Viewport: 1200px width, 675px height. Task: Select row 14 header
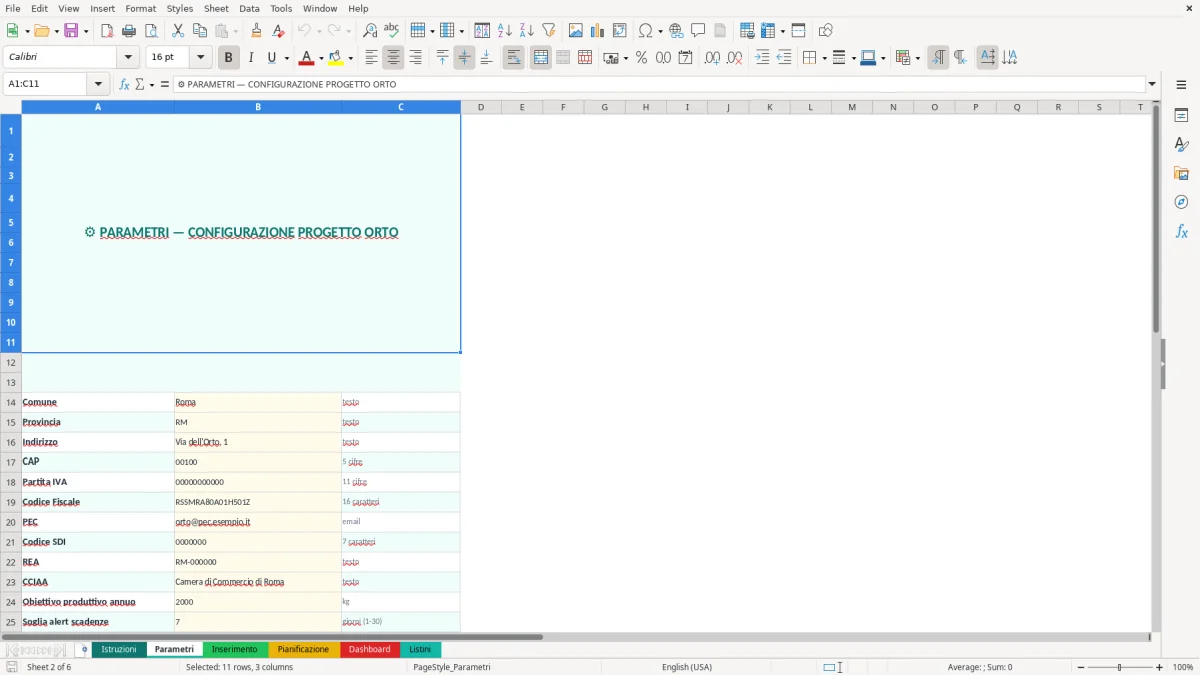[x=11, y=402]
